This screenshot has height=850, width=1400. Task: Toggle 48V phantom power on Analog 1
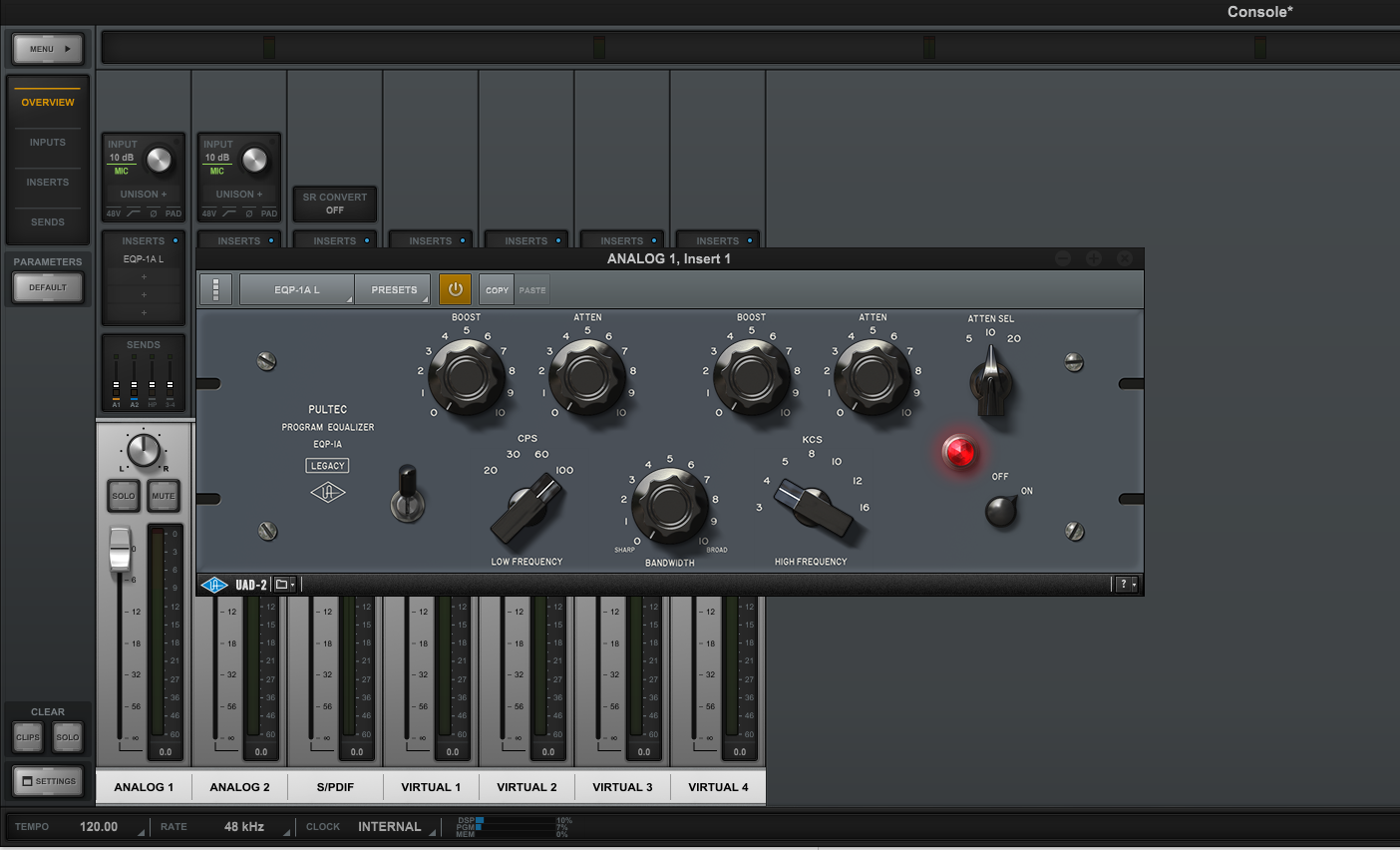pos(113,213)
